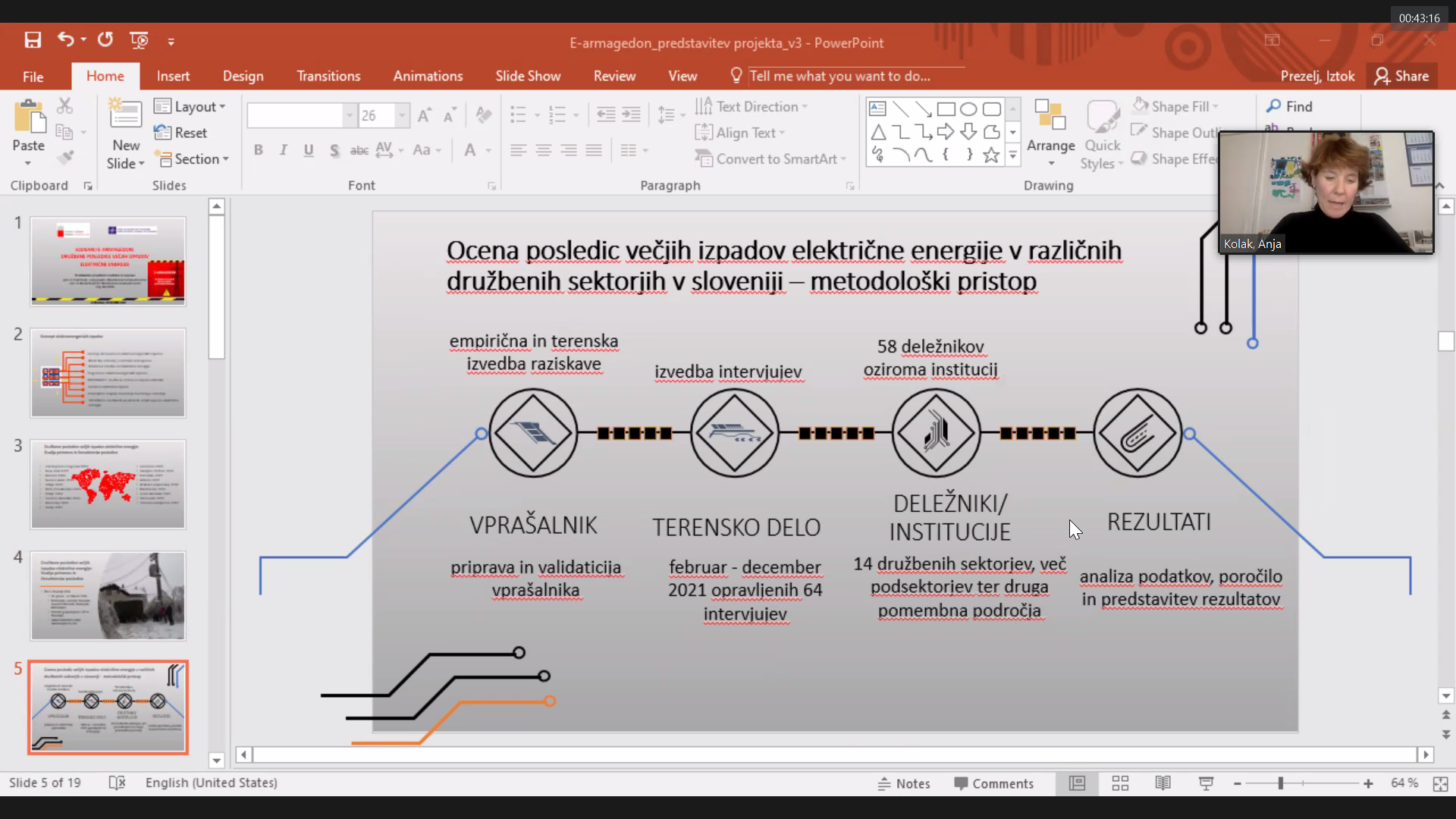
Task: Click the Arrange icon
Action: pyautogui.click(x=1050, y=115)
